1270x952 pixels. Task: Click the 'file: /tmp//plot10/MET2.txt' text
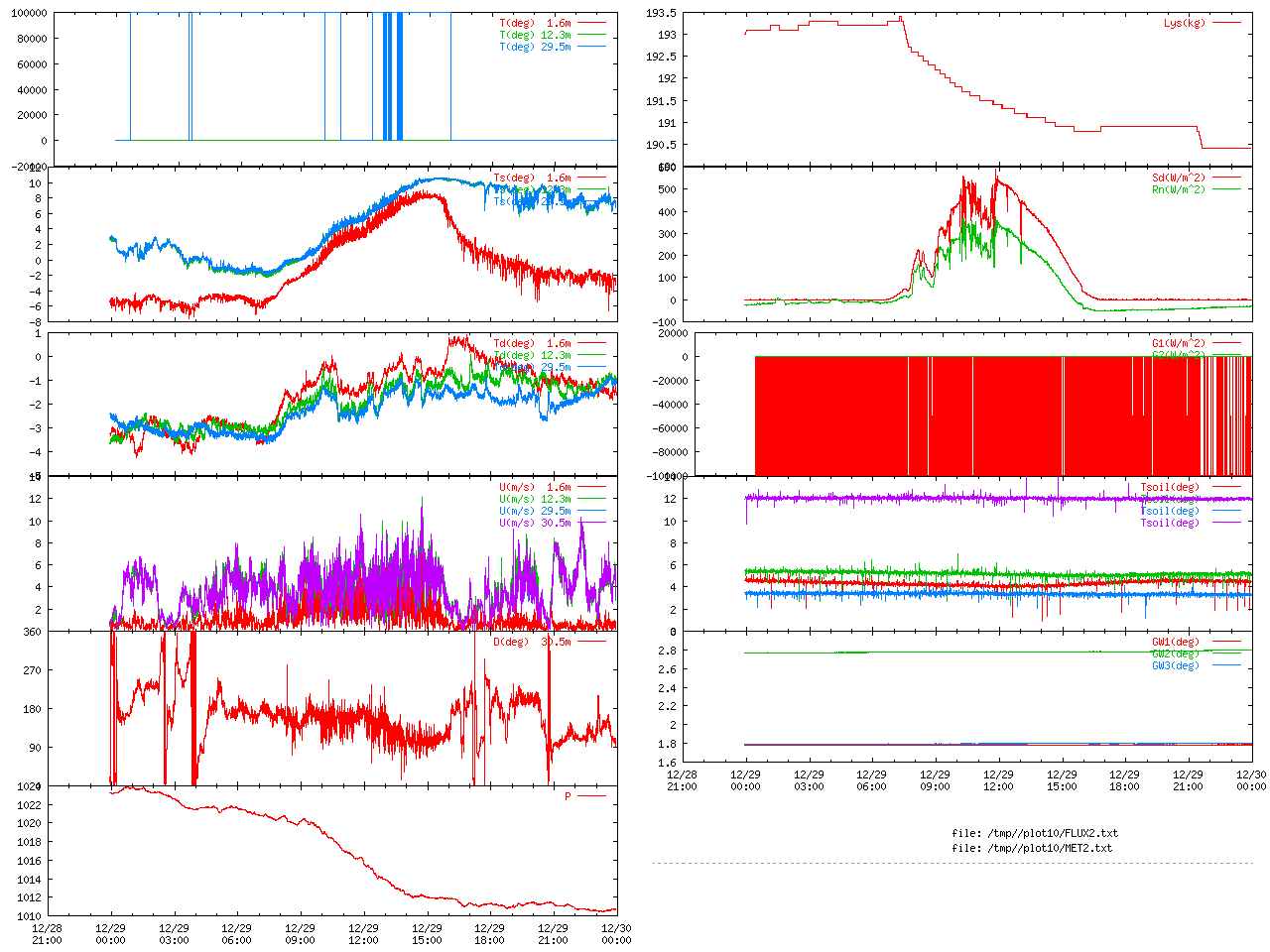pyautogui.click(x=1032, y=849)
